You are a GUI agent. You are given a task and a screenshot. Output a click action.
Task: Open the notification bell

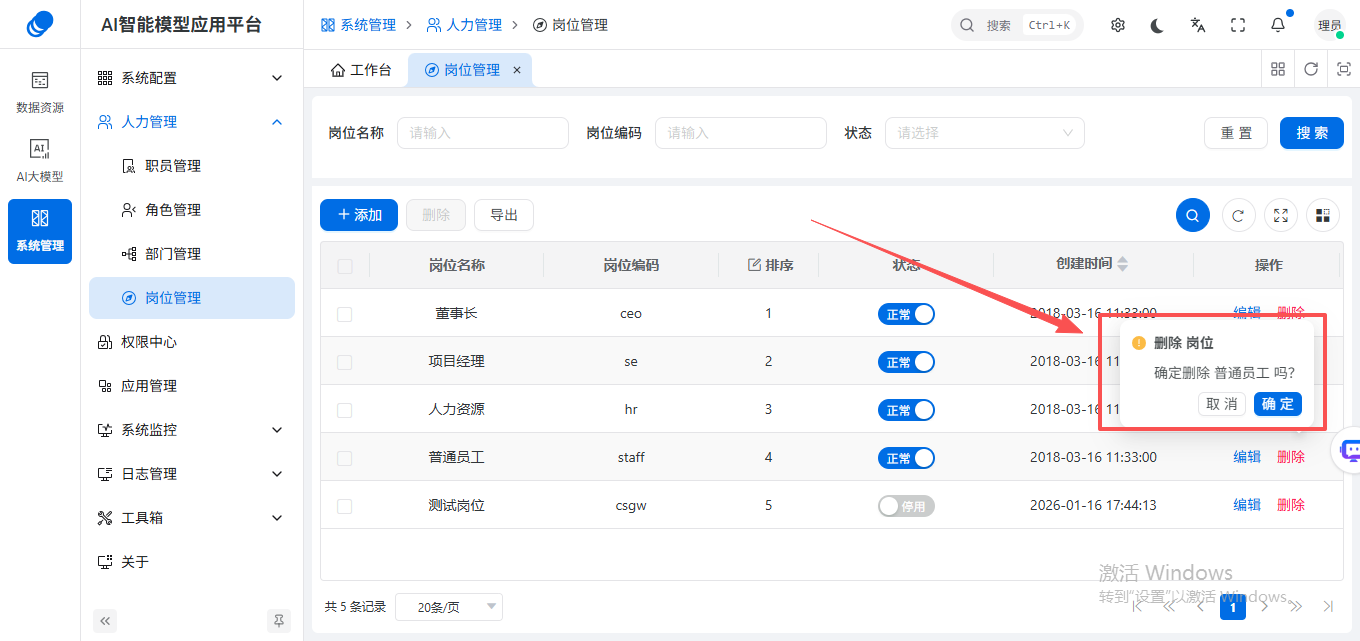[1278, 25]
